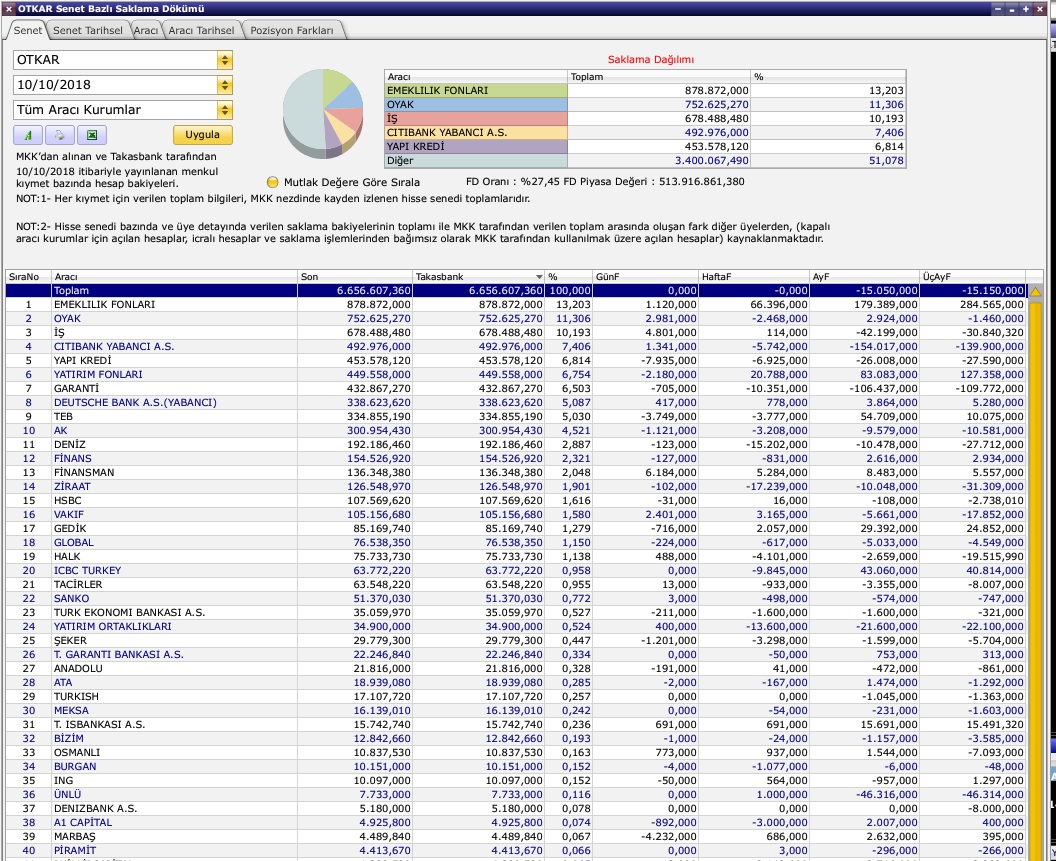This screenshot has width=1056, height=861.
Task: Click the pie chart of Saklama Dağılımı
Action: pyautogui.click(x=323, y=113)
